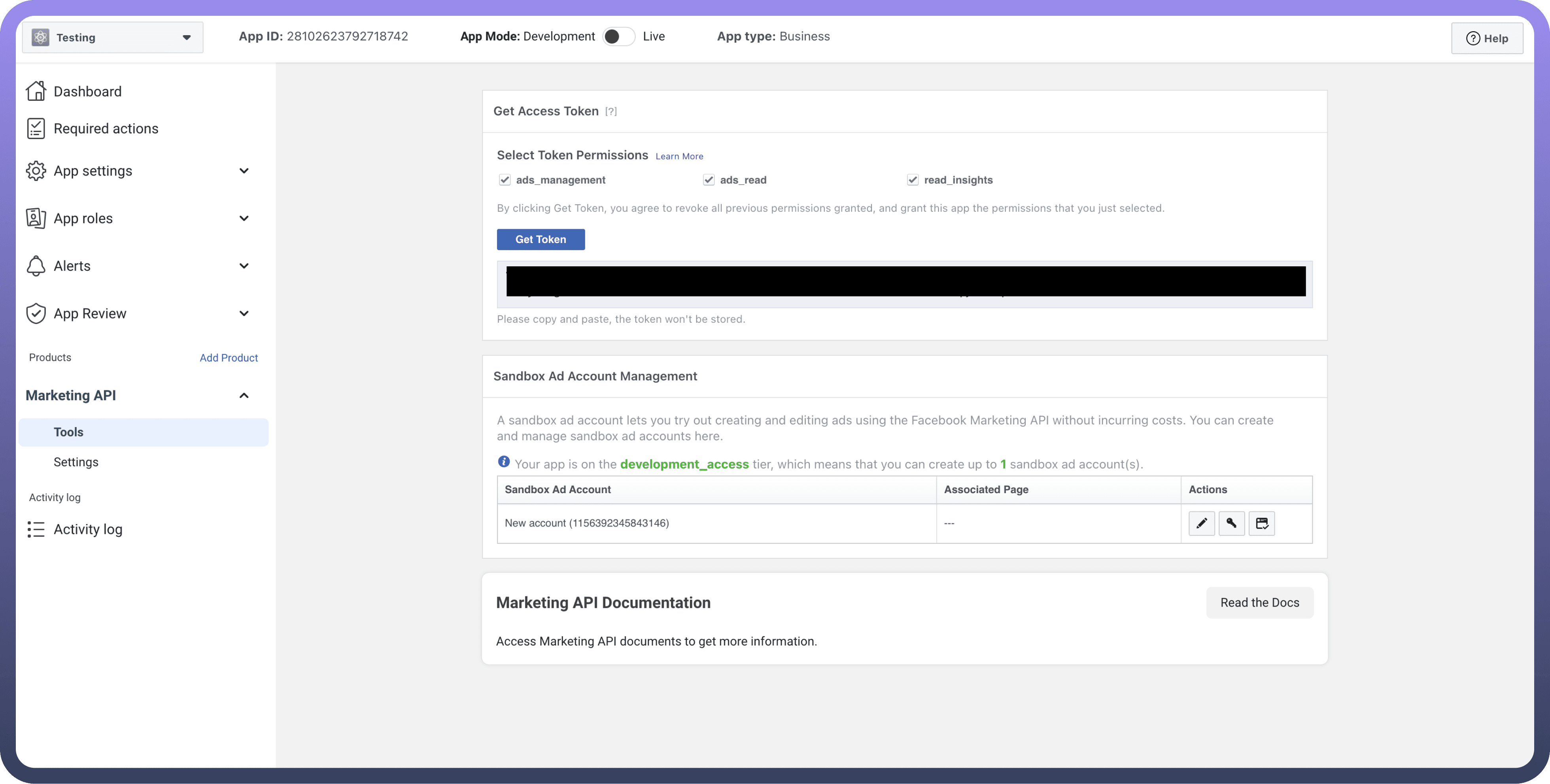1550x784 pixels.
Task: Click the App settings gear icon
Action: coord(36,171)
